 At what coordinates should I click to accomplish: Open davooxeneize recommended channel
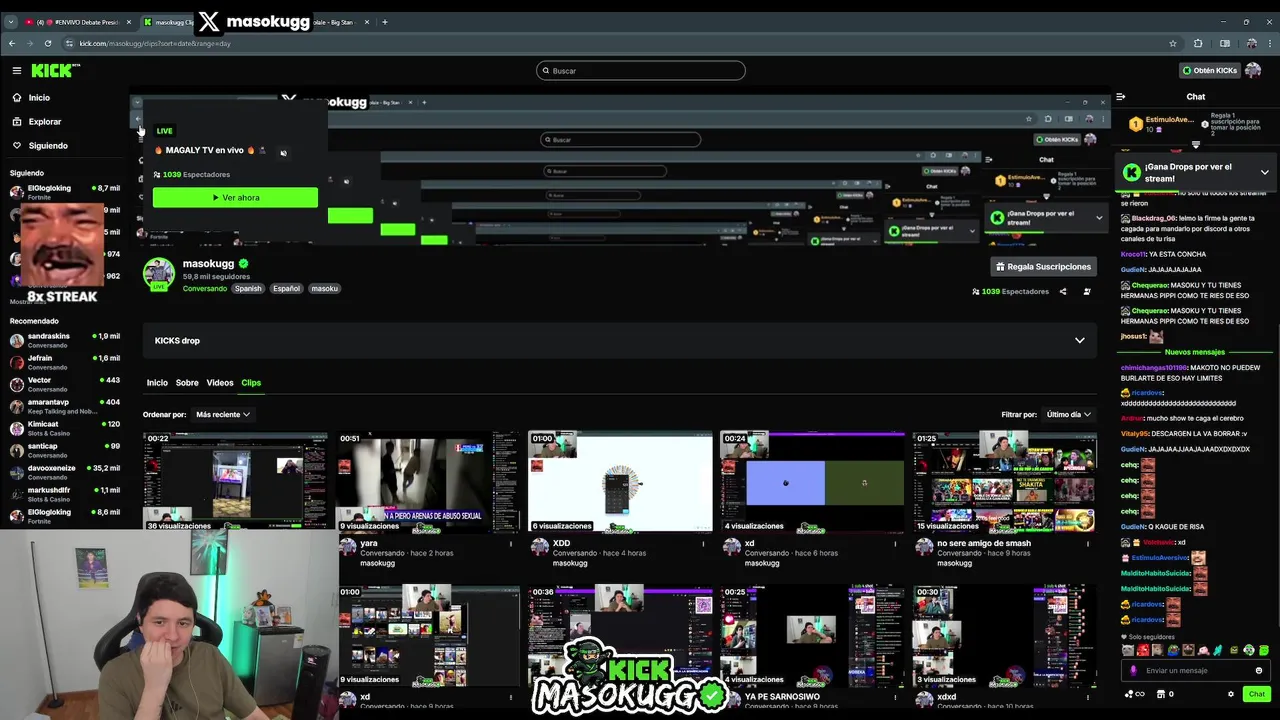[64, 472]
